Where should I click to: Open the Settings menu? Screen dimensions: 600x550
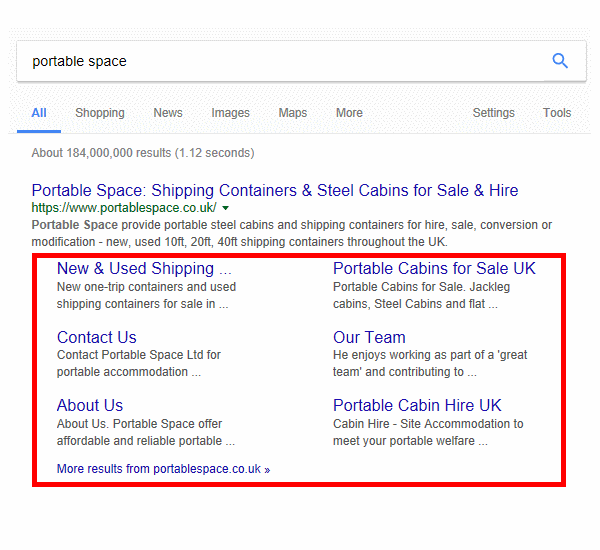coord(494,113)
